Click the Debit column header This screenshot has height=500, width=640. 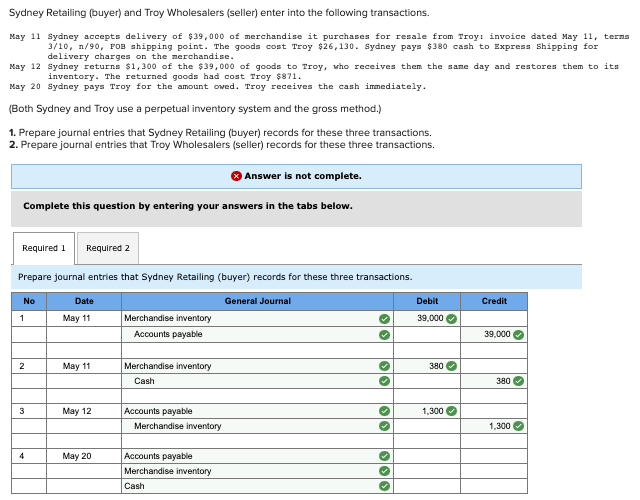tap(427, 301)
